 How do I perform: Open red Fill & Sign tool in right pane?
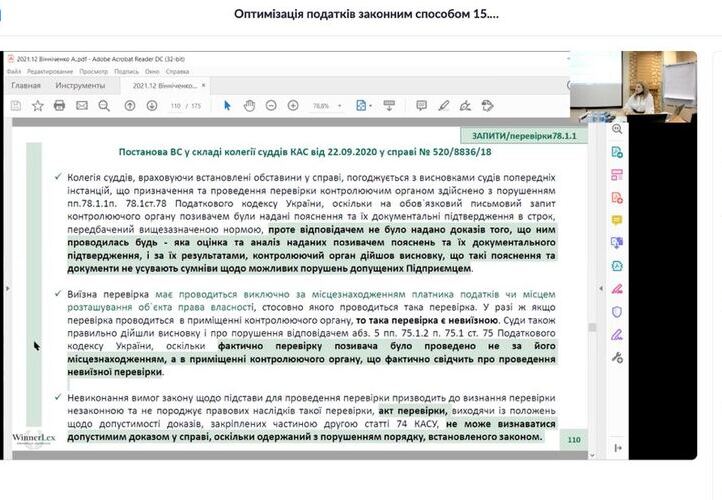pyautogui.click(x=617, y=289)
